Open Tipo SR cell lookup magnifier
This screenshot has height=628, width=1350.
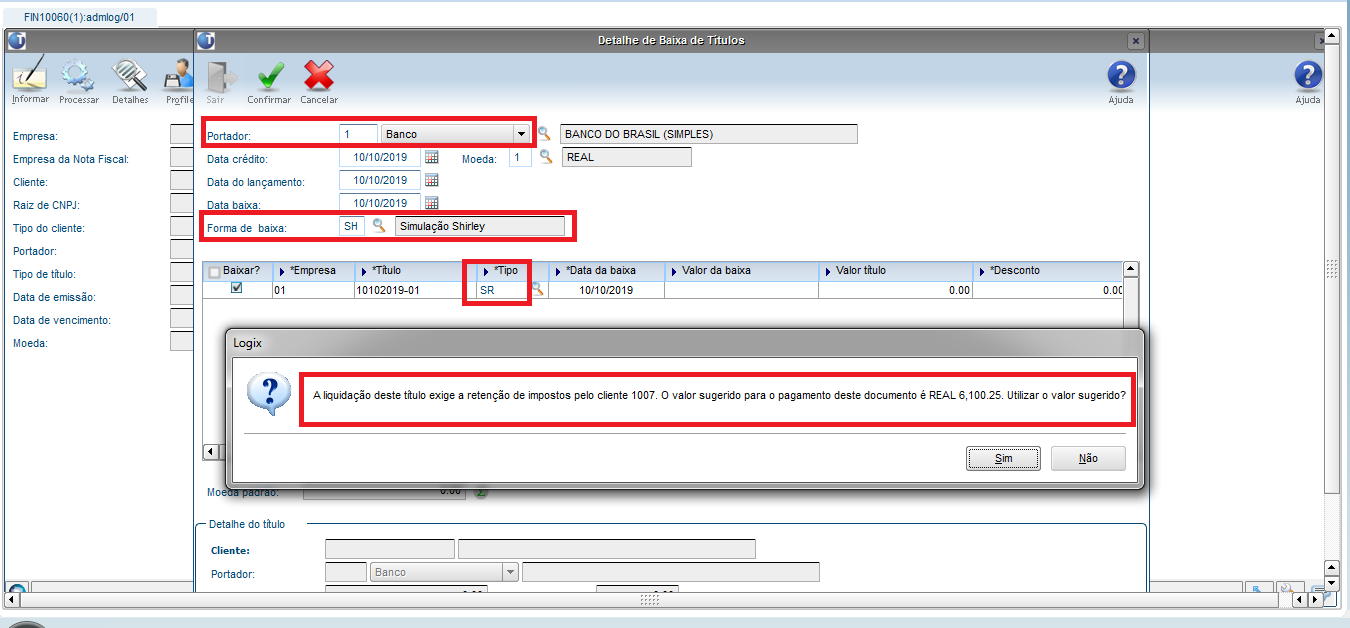pyautogui.click(x=537, y=289)
